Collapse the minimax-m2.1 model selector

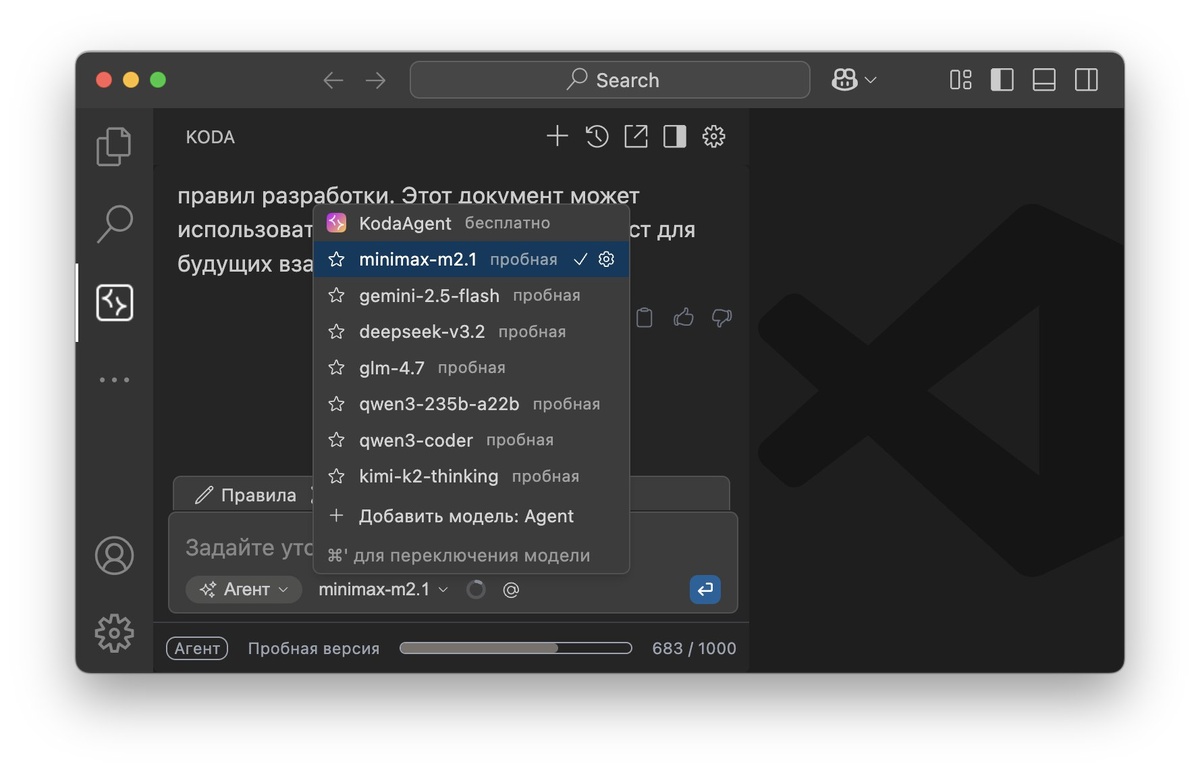click(x=384, y=589)
